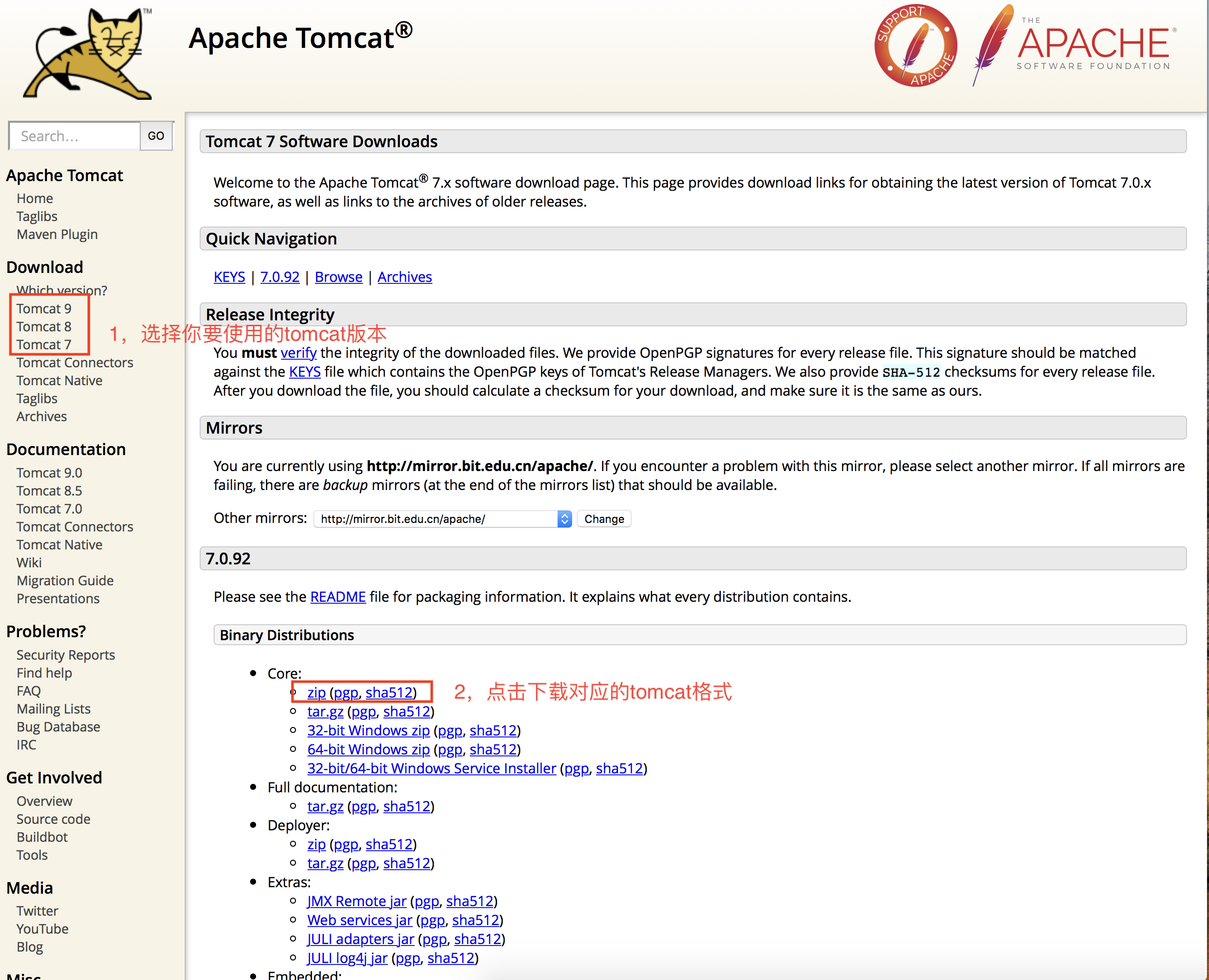The width and height of the screenshot is (1209, 980).
Task: Click the Archives navigation link
Action: point(41,415)
